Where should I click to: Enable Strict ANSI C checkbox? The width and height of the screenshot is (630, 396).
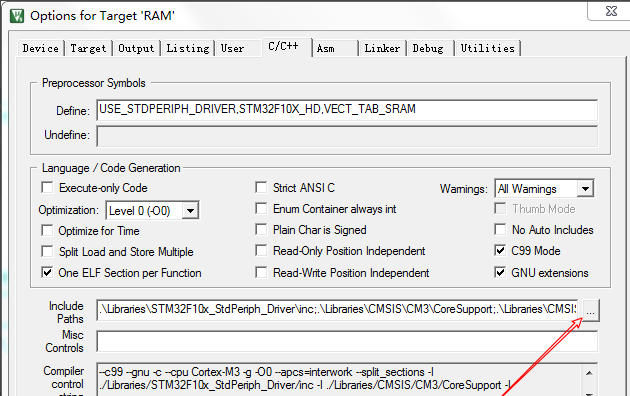[261, 187]
